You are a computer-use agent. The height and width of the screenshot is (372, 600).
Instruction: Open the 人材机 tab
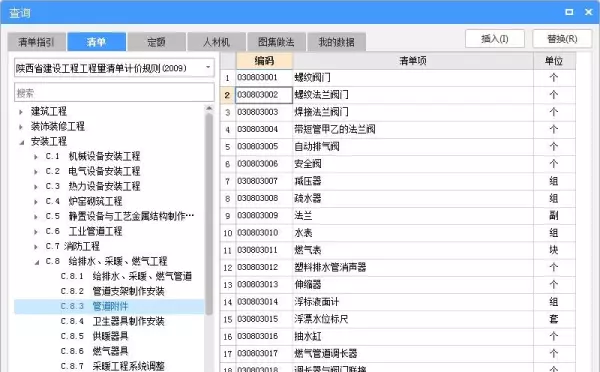point(216,42)
